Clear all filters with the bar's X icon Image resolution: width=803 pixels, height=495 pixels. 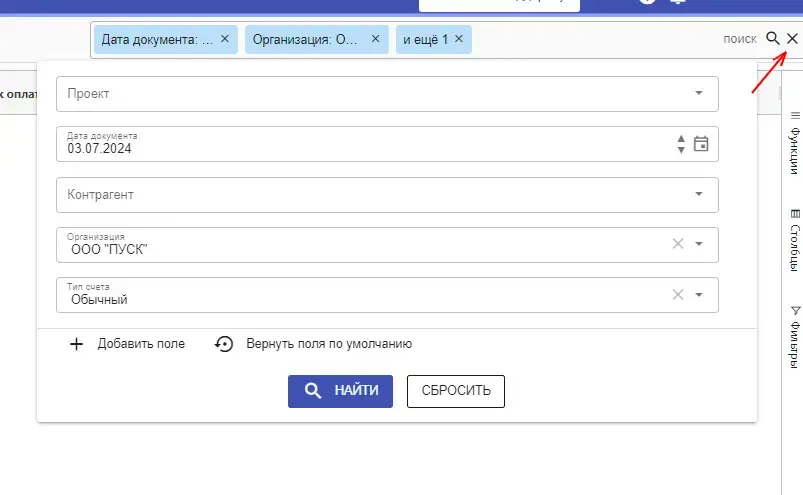point(792,38)
